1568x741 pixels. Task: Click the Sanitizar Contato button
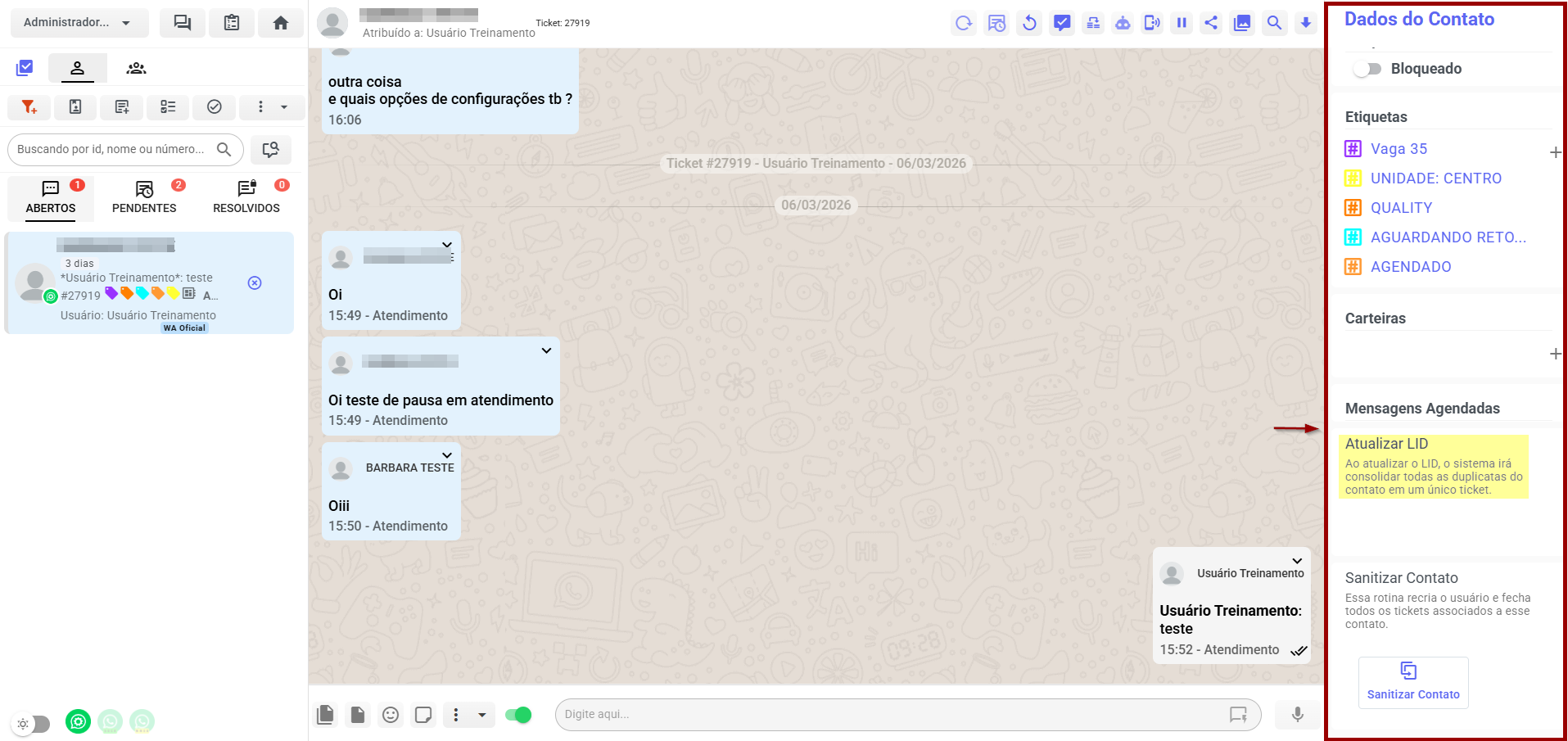click(1412, 682)
